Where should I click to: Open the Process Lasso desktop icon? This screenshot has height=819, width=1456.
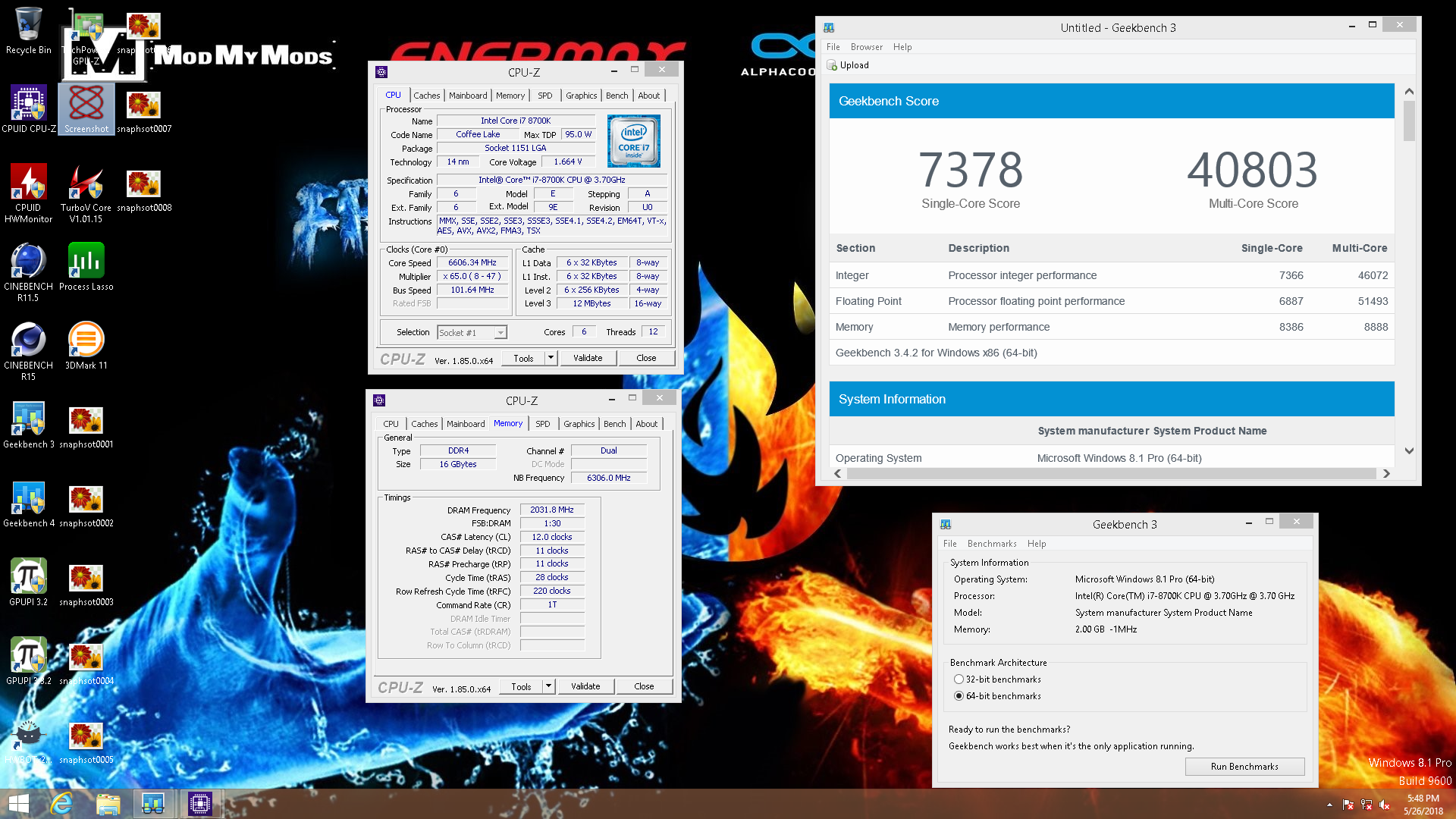[x=86, y=266]
